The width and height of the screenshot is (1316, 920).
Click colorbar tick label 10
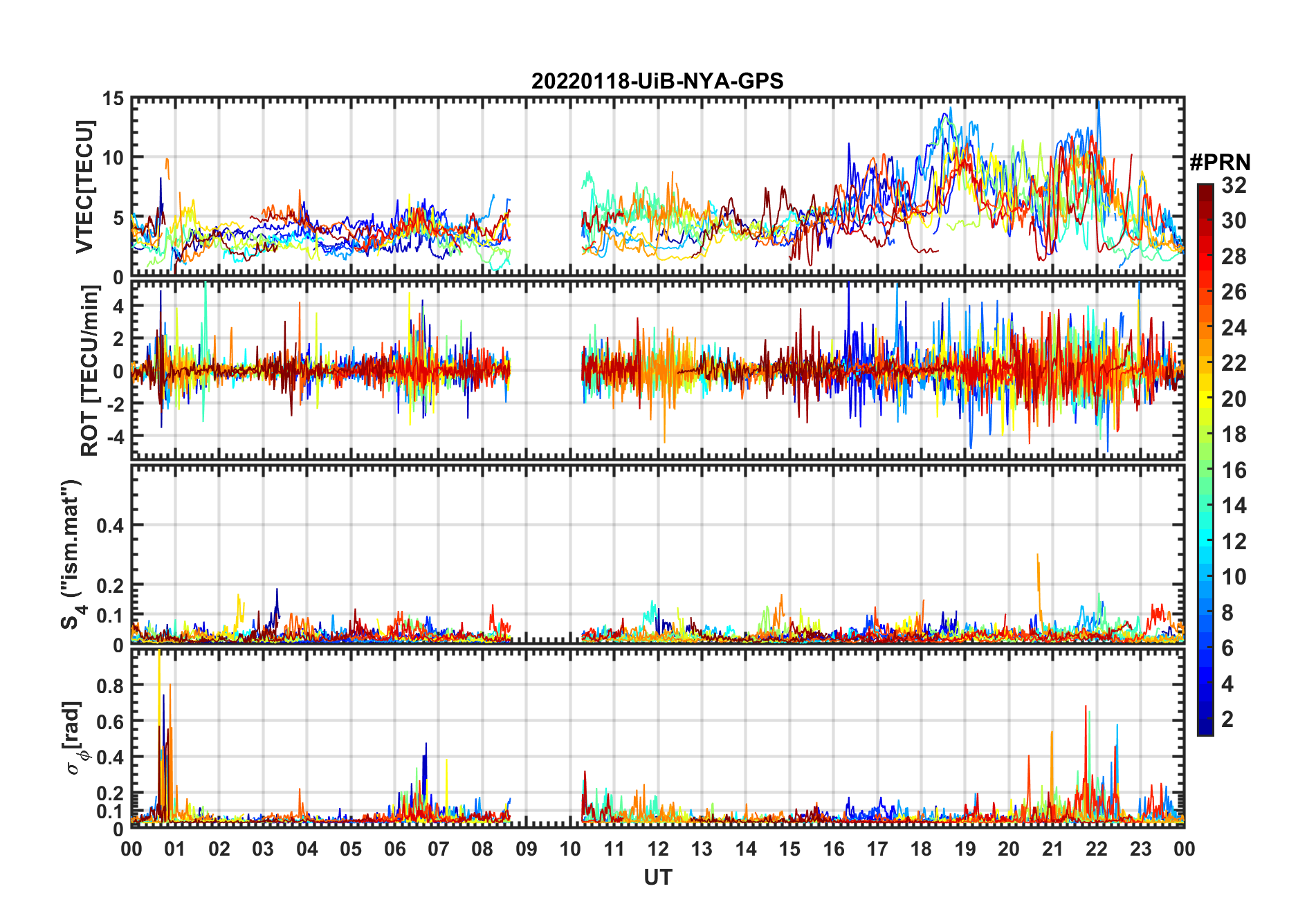click(x=1234, y=577)
